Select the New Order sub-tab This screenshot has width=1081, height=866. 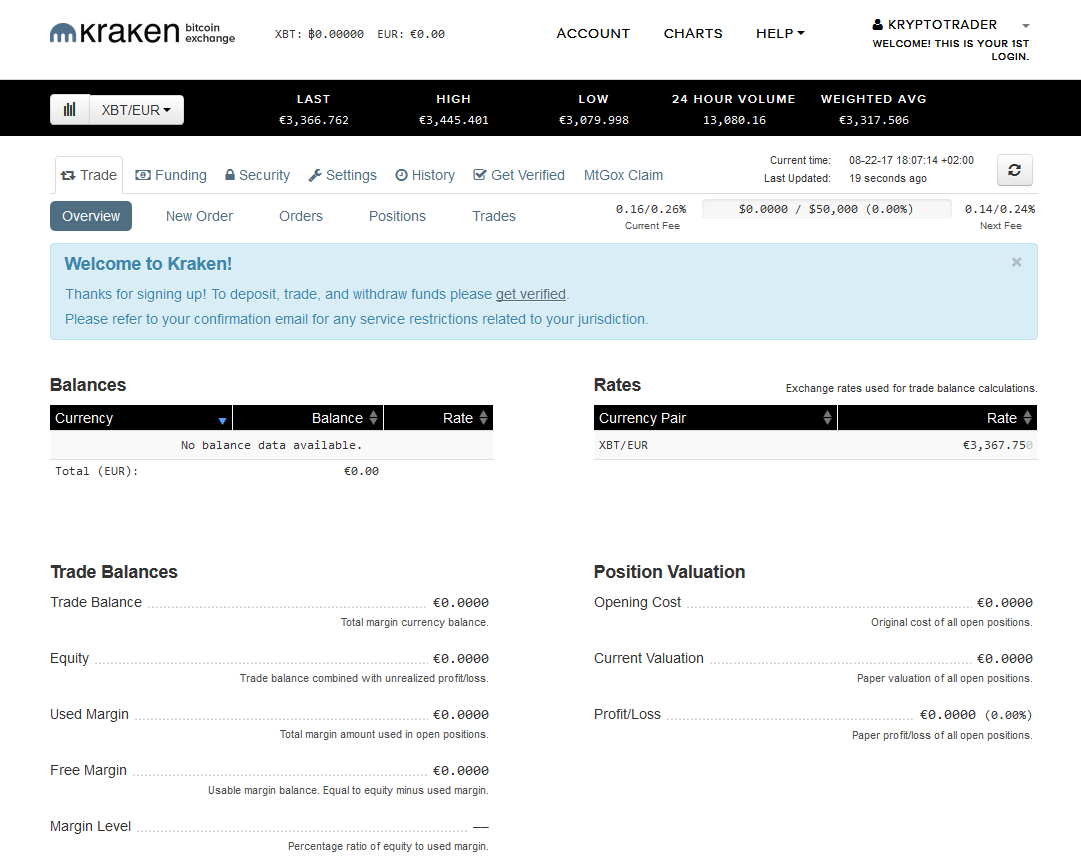tap(199, 216)
